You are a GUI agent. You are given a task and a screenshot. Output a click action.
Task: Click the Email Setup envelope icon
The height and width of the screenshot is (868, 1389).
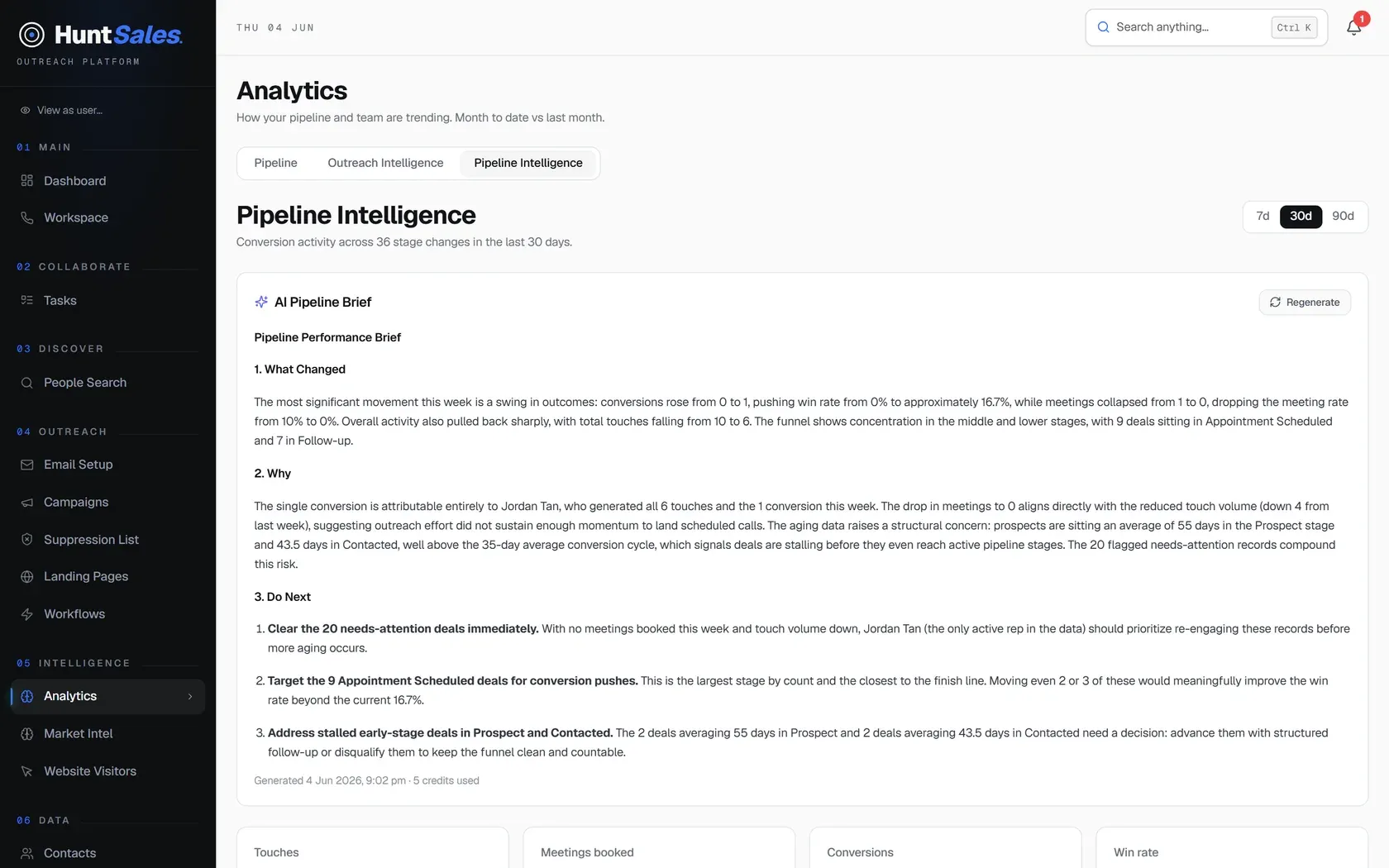pyautogui.click(x=26, y=465)
